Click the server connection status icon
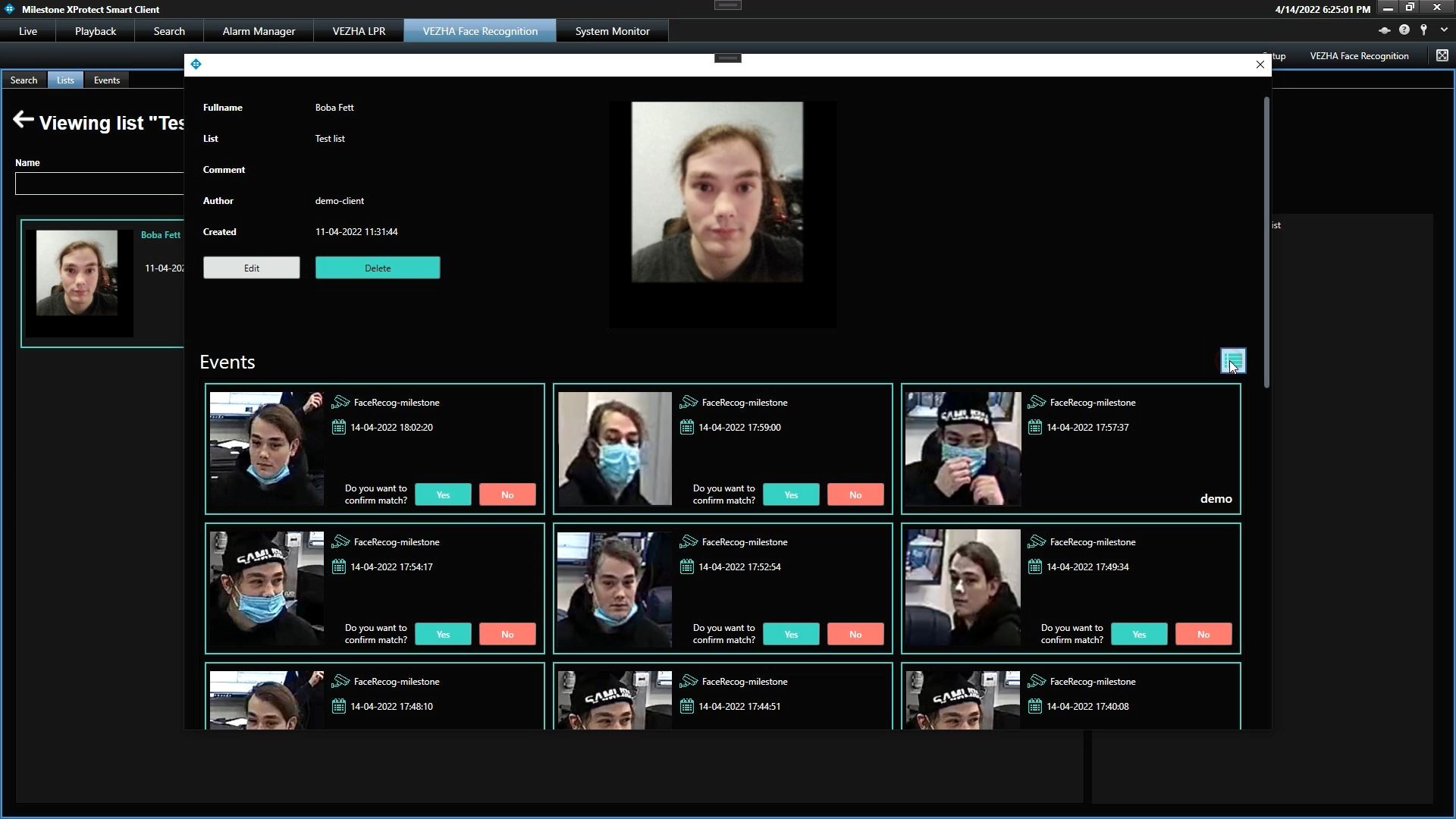Screen dimensions: 1456x819 [x=1384, y=30]
